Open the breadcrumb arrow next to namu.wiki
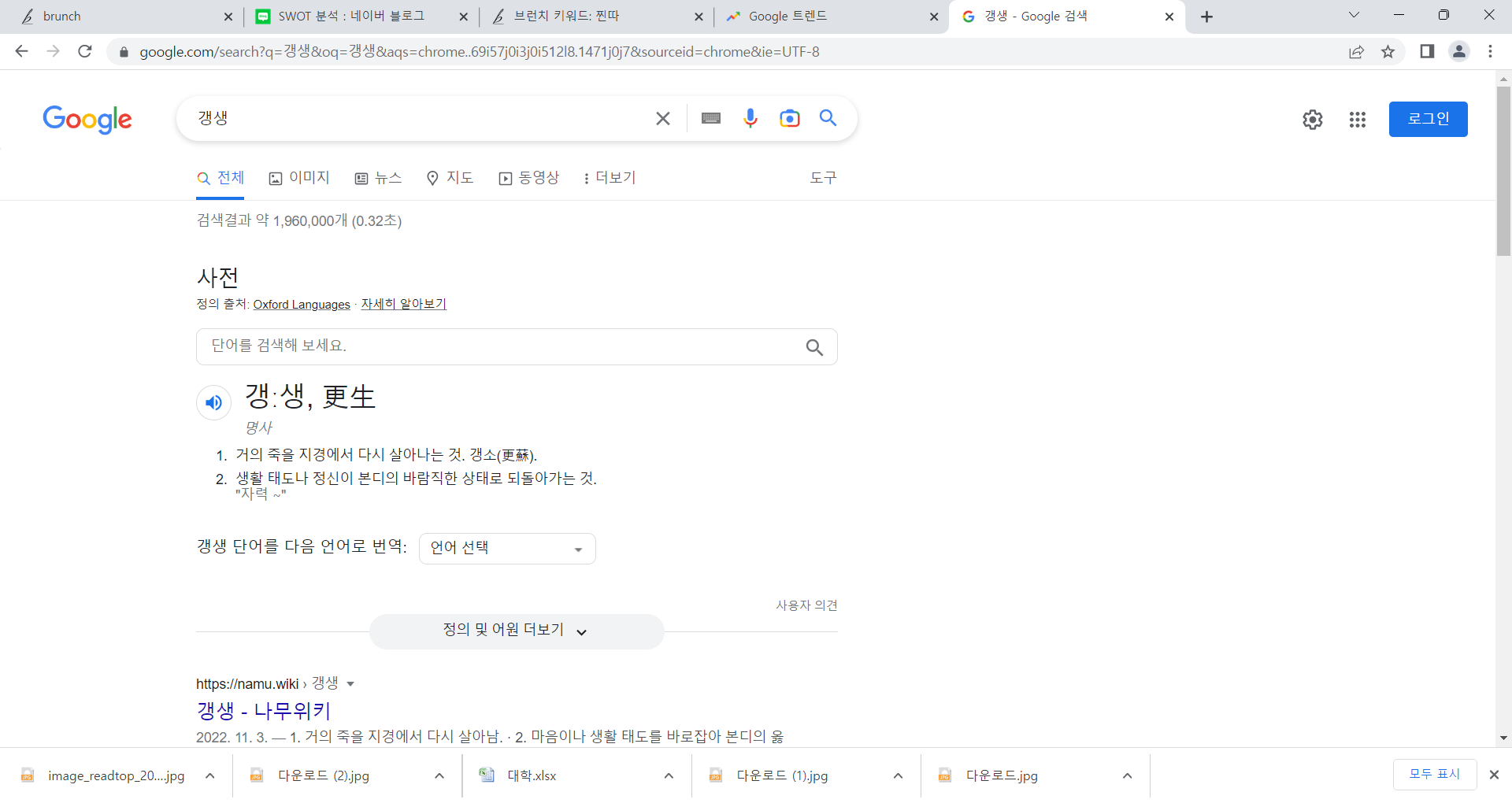The image size is (1512, 803). (x=350, y=684)
